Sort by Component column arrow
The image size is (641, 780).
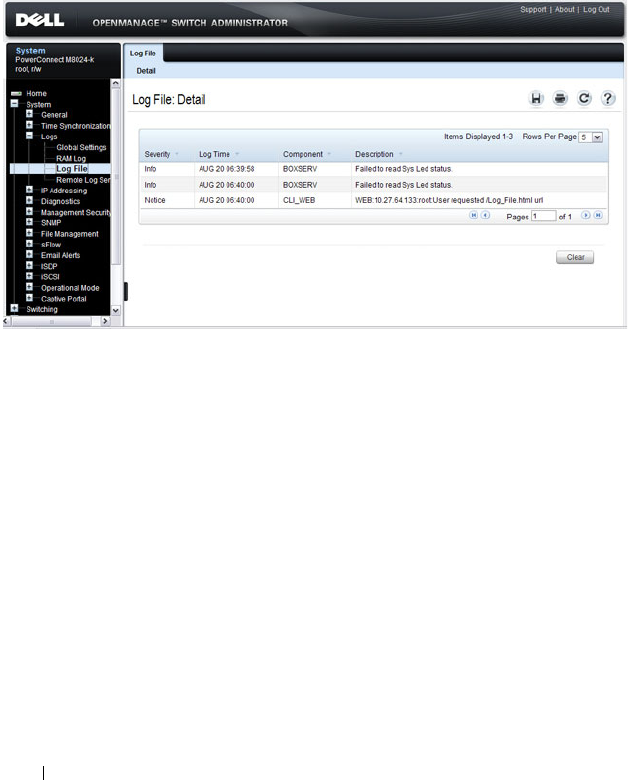(x=329, y=154)
